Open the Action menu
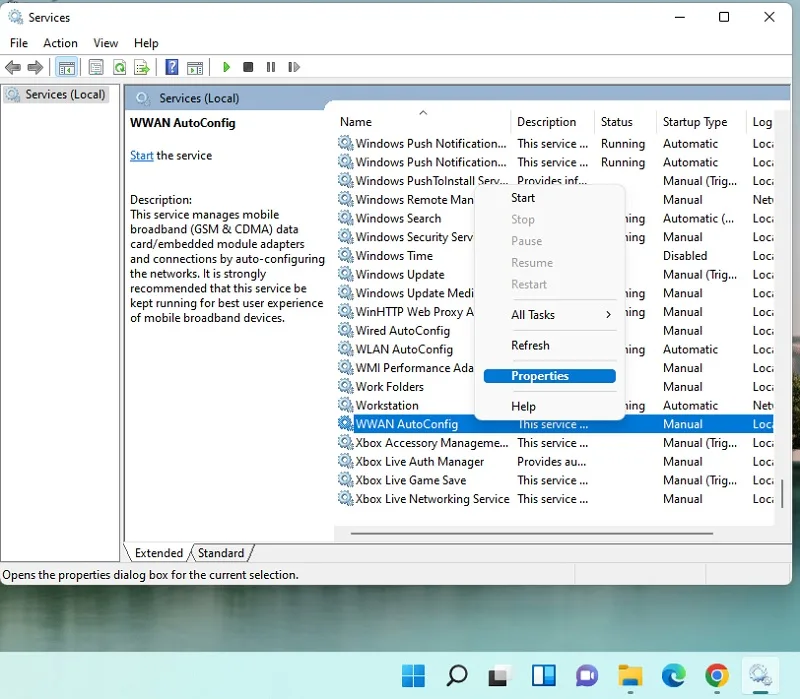 (x=60, y=43)
